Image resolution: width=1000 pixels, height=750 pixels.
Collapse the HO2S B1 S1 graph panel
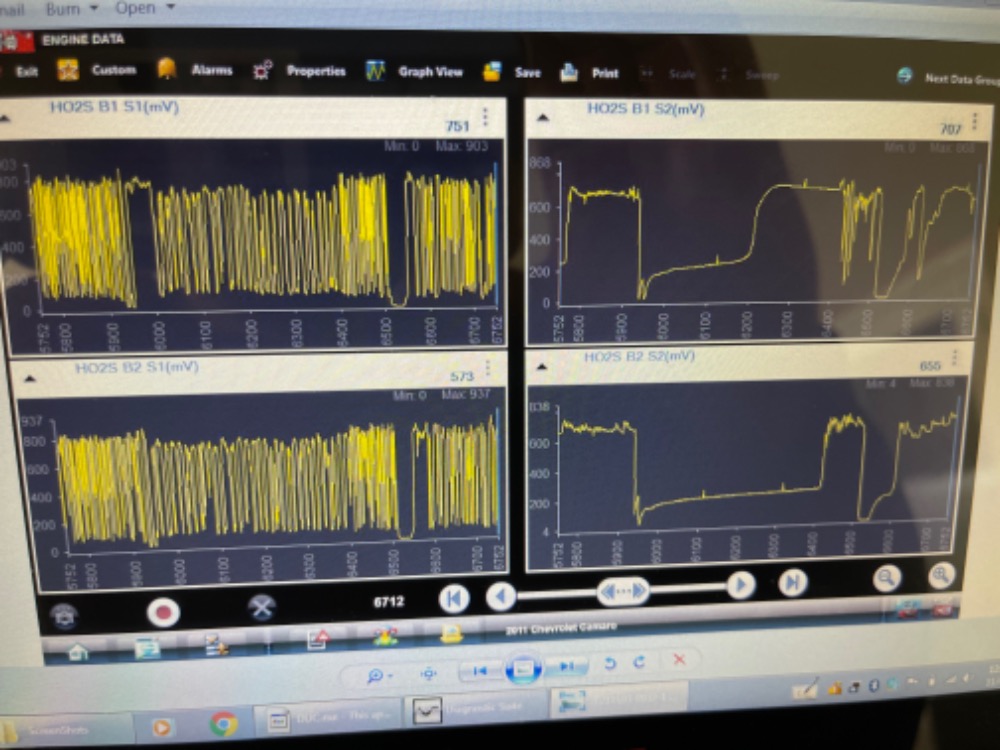click(7, 118)
